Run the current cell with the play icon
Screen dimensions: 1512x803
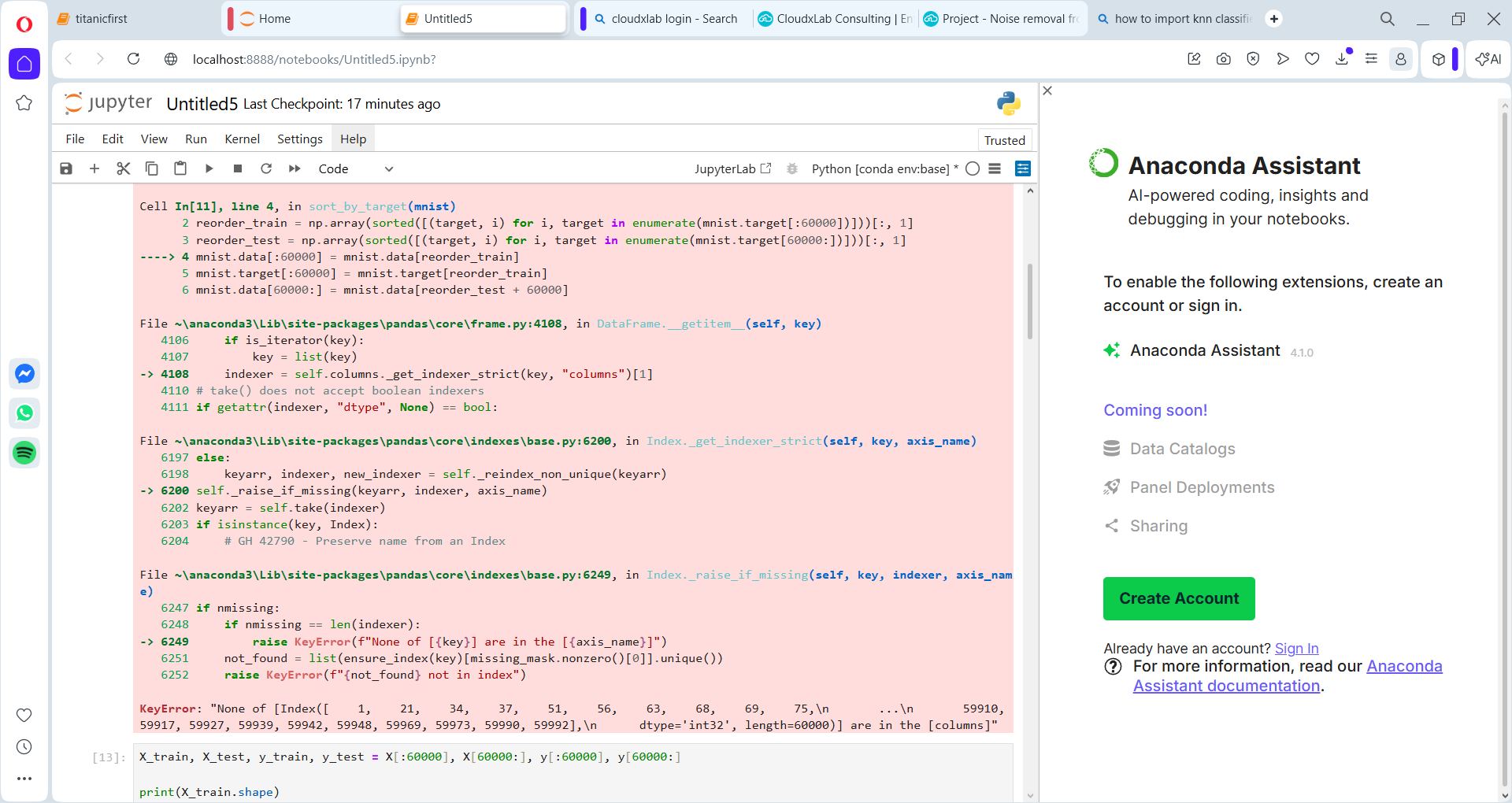pos(209,168)
